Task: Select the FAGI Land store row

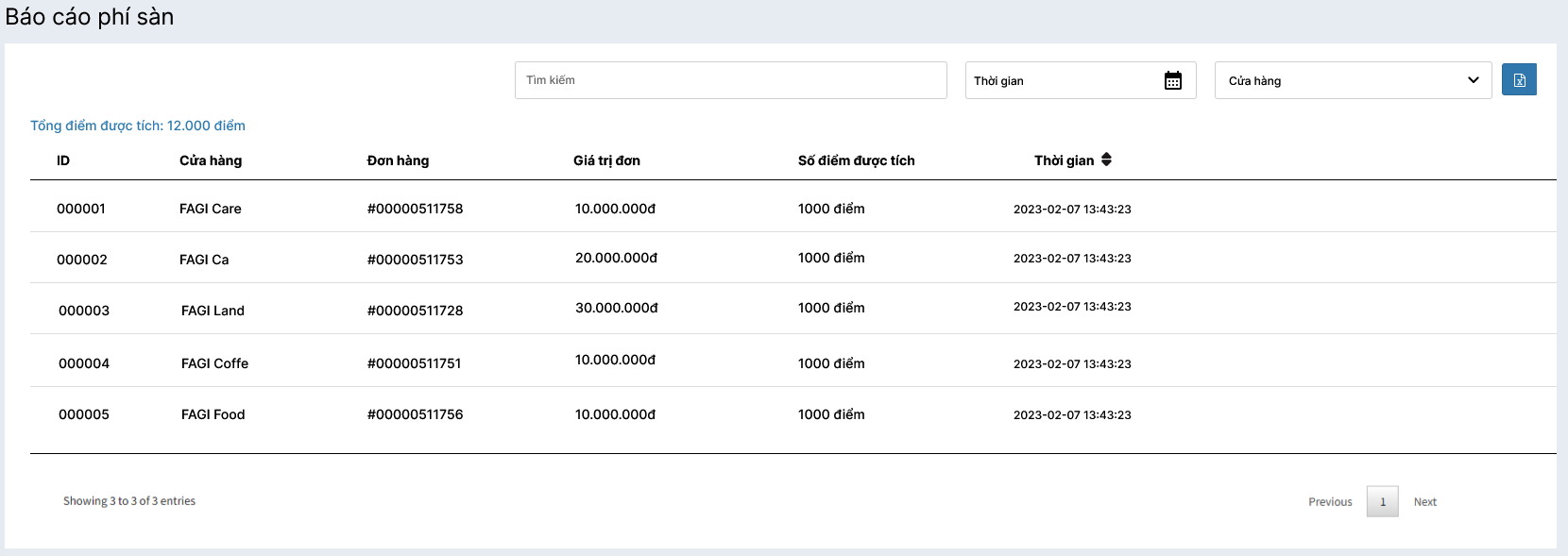Action: coord(213,311)
